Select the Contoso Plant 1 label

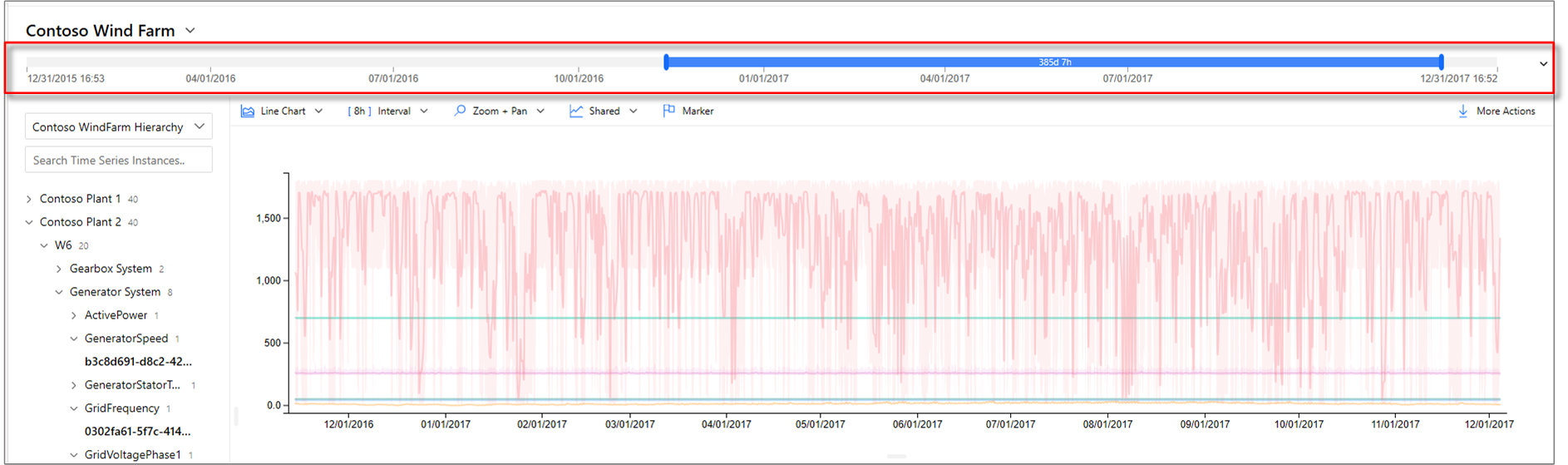pyautogui.click(x=80, y=199)
